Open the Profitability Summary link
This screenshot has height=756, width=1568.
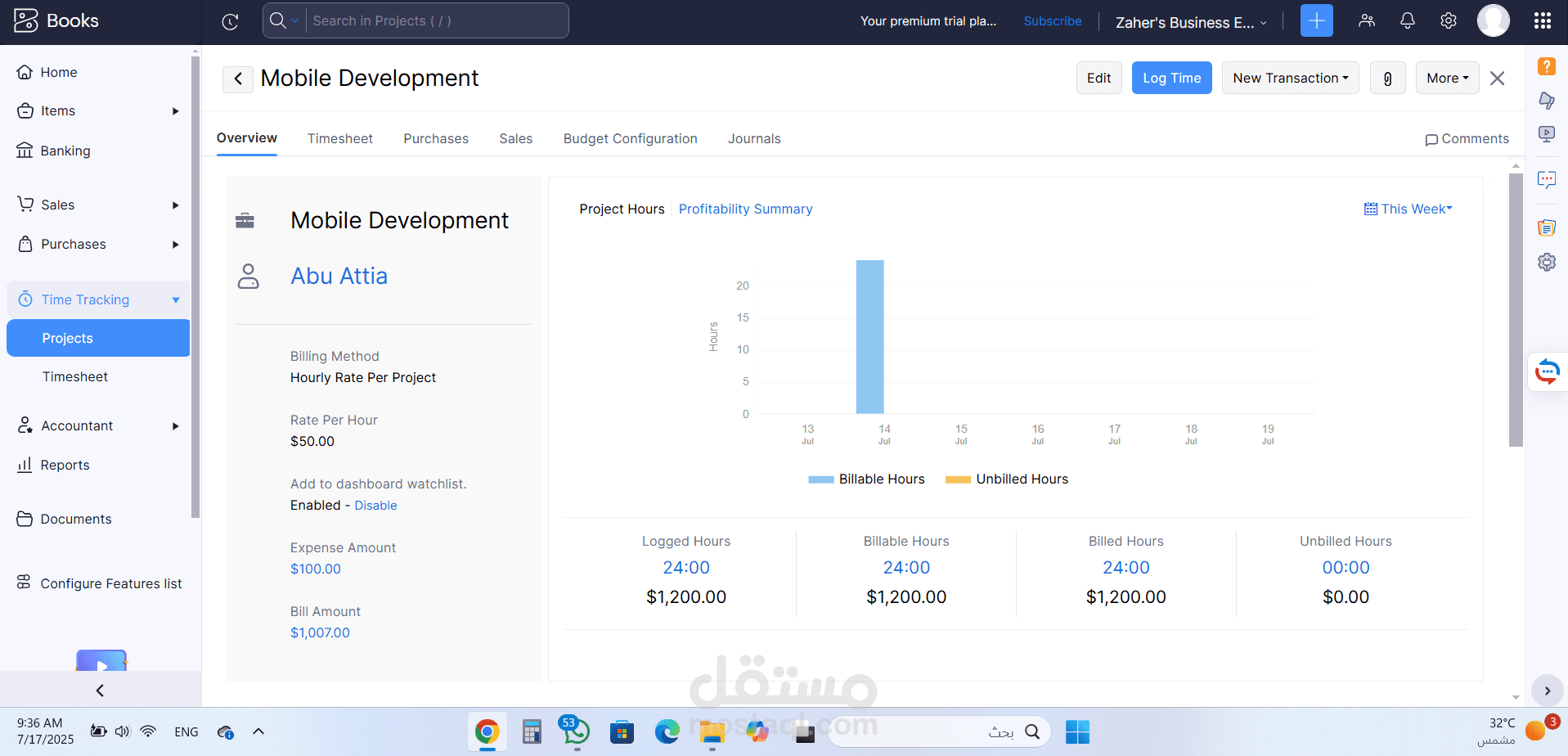click(x=745, y=209)
